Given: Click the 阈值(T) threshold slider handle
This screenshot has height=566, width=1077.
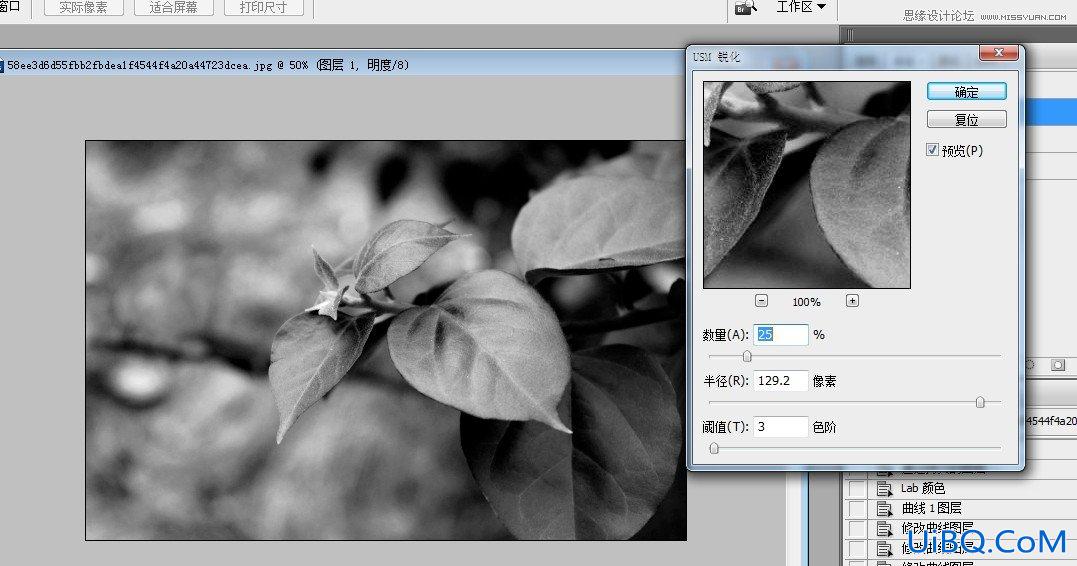Looking at the screenshot, I should 714,449.
